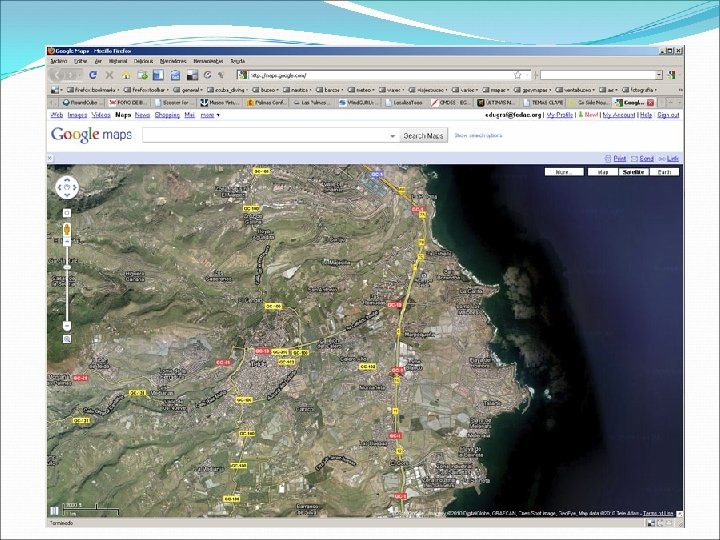Click the green arrow folder toolbar icon
This screenshot has height=540, width=720.
point(143,75)
